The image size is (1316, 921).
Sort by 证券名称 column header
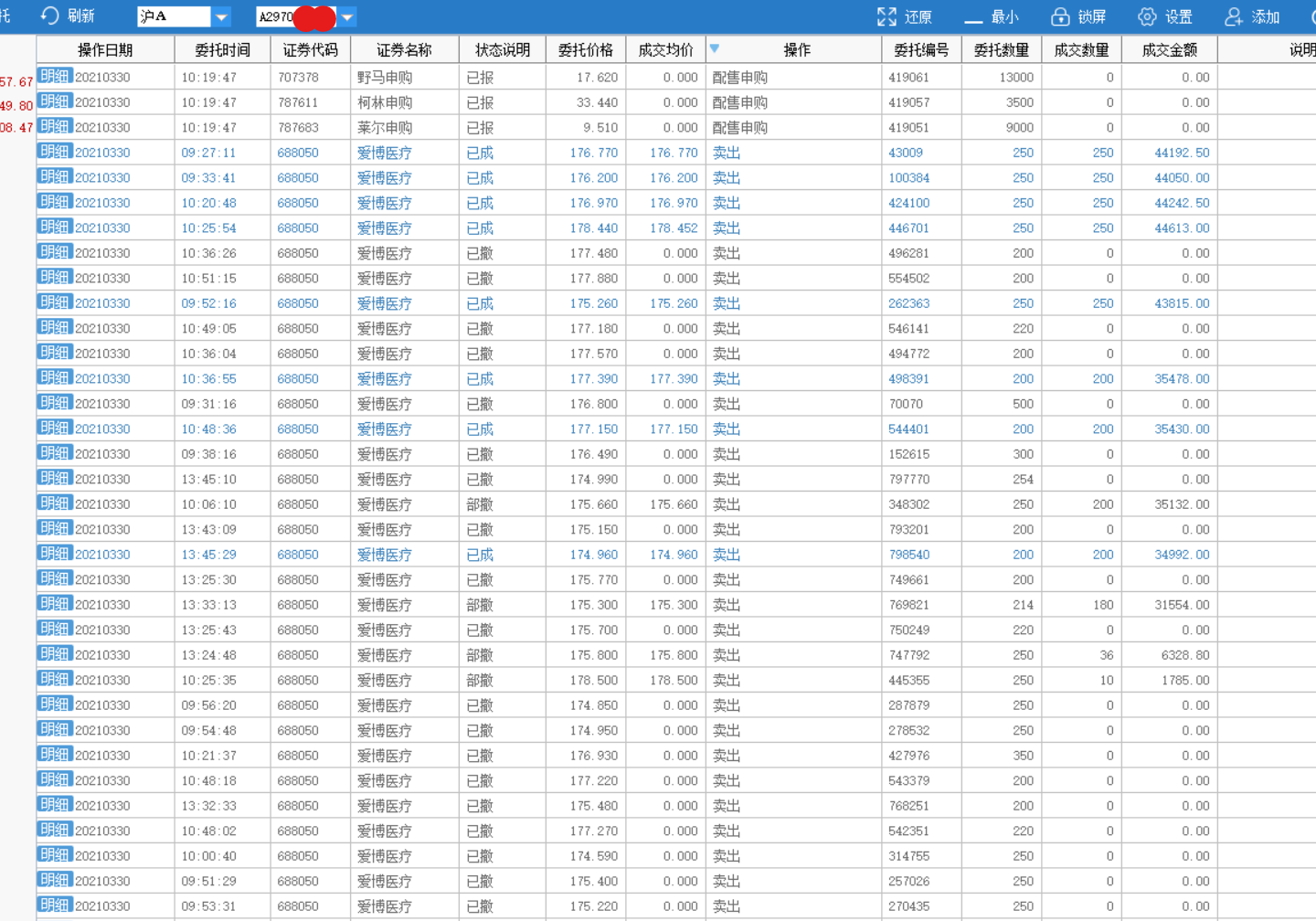[404, 49]
